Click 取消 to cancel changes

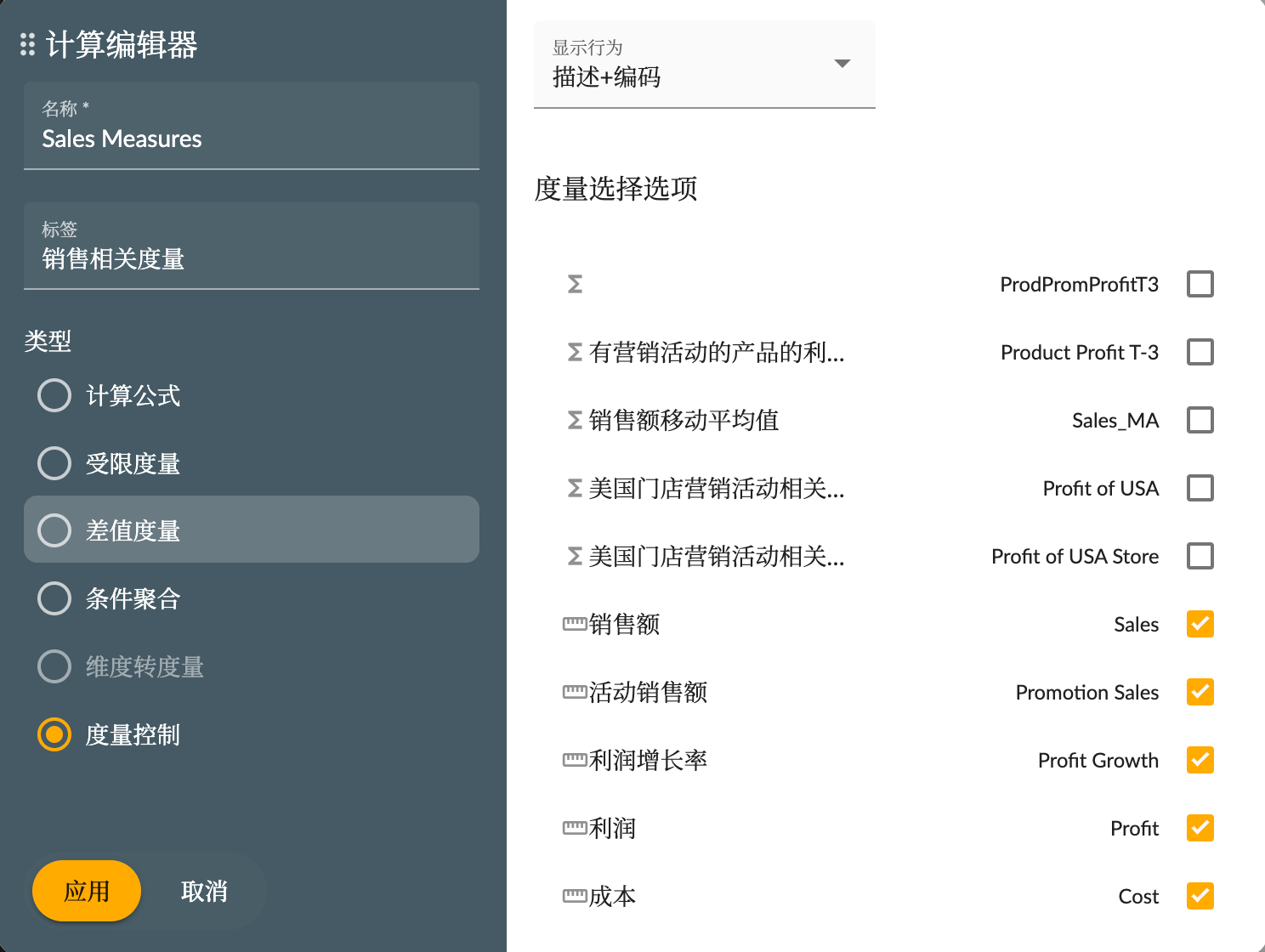[204, 890]
